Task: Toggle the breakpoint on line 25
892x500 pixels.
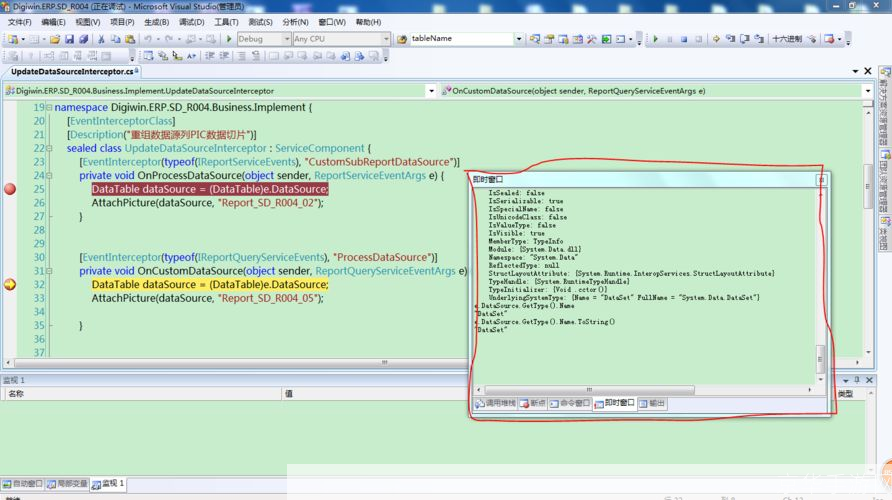Action: click(10, 189)
